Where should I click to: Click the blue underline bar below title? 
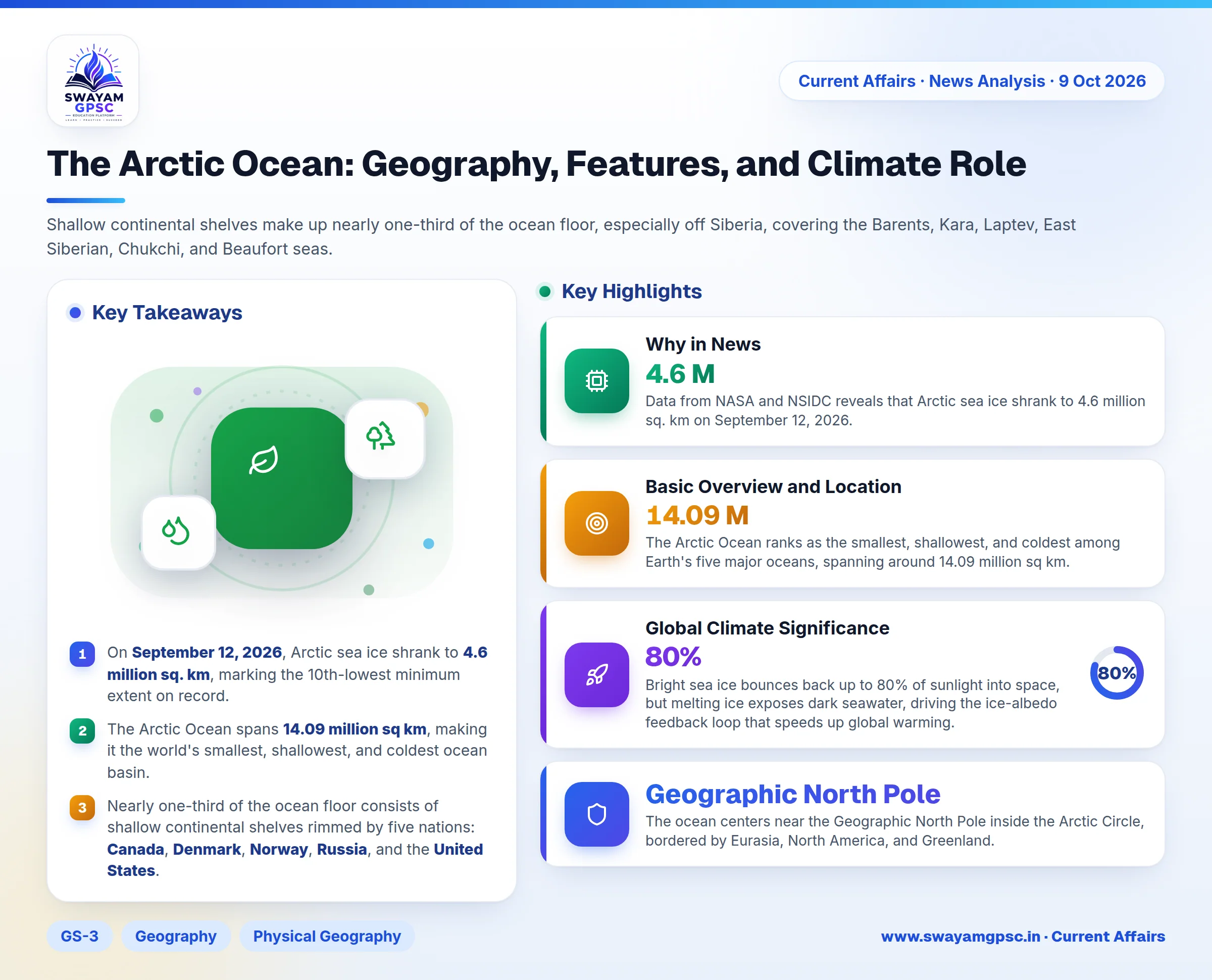[86, 201]
